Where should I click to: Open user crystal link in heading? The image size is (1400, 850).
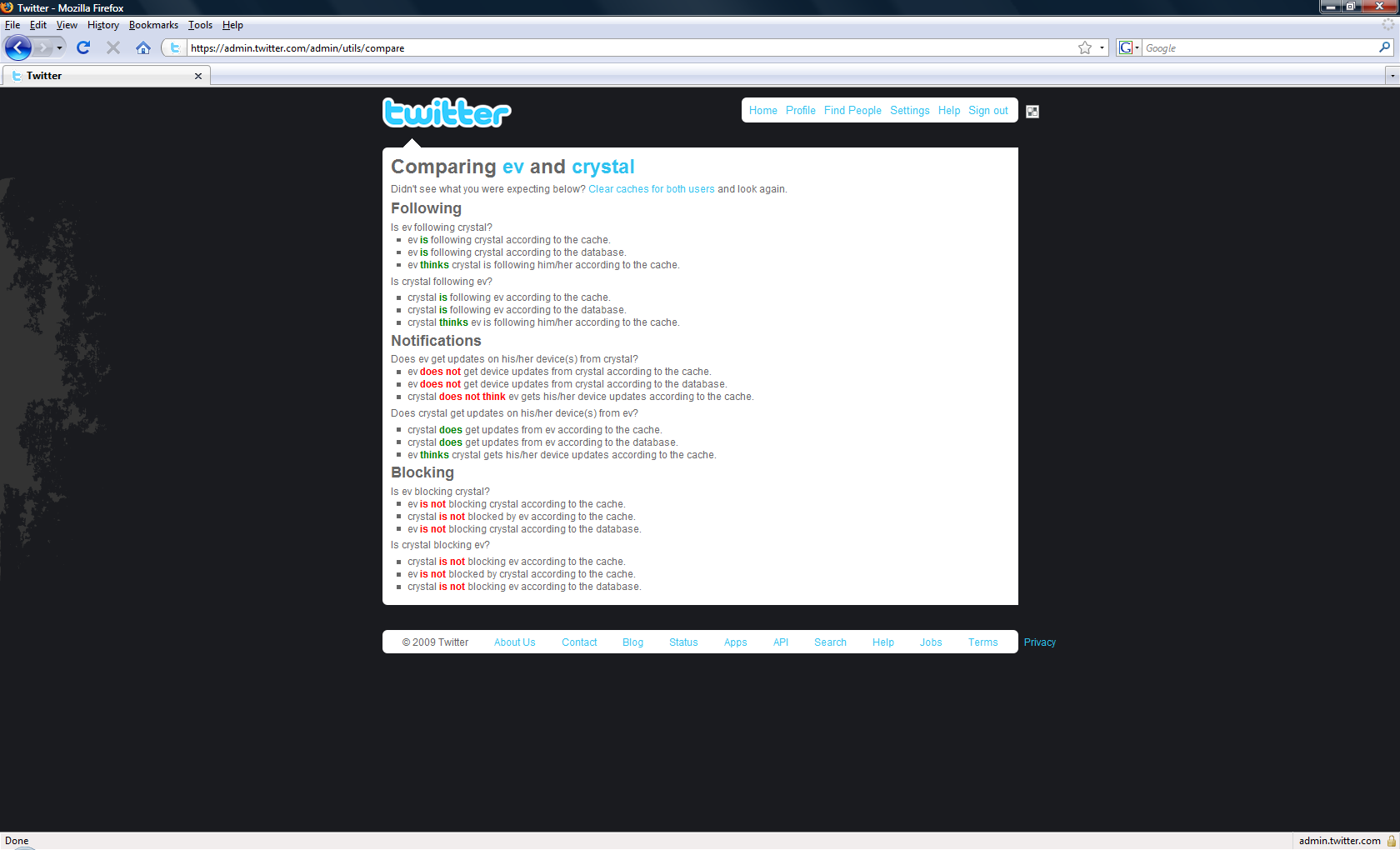pos(603,167)
